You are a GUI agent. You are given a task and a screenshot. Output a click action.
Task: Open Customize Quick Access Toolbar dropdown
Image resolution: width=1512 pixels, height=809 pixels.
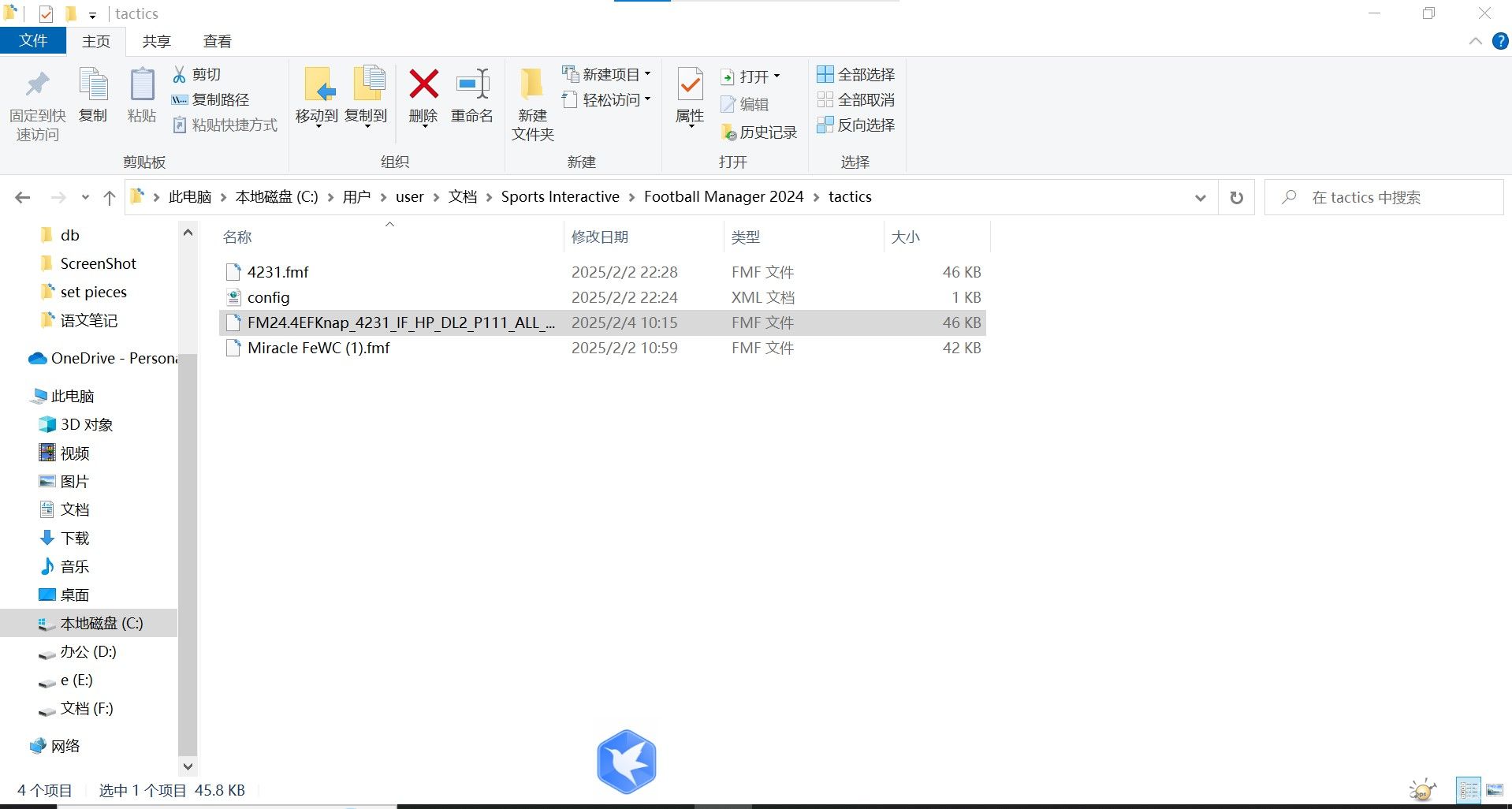point(92,15)
